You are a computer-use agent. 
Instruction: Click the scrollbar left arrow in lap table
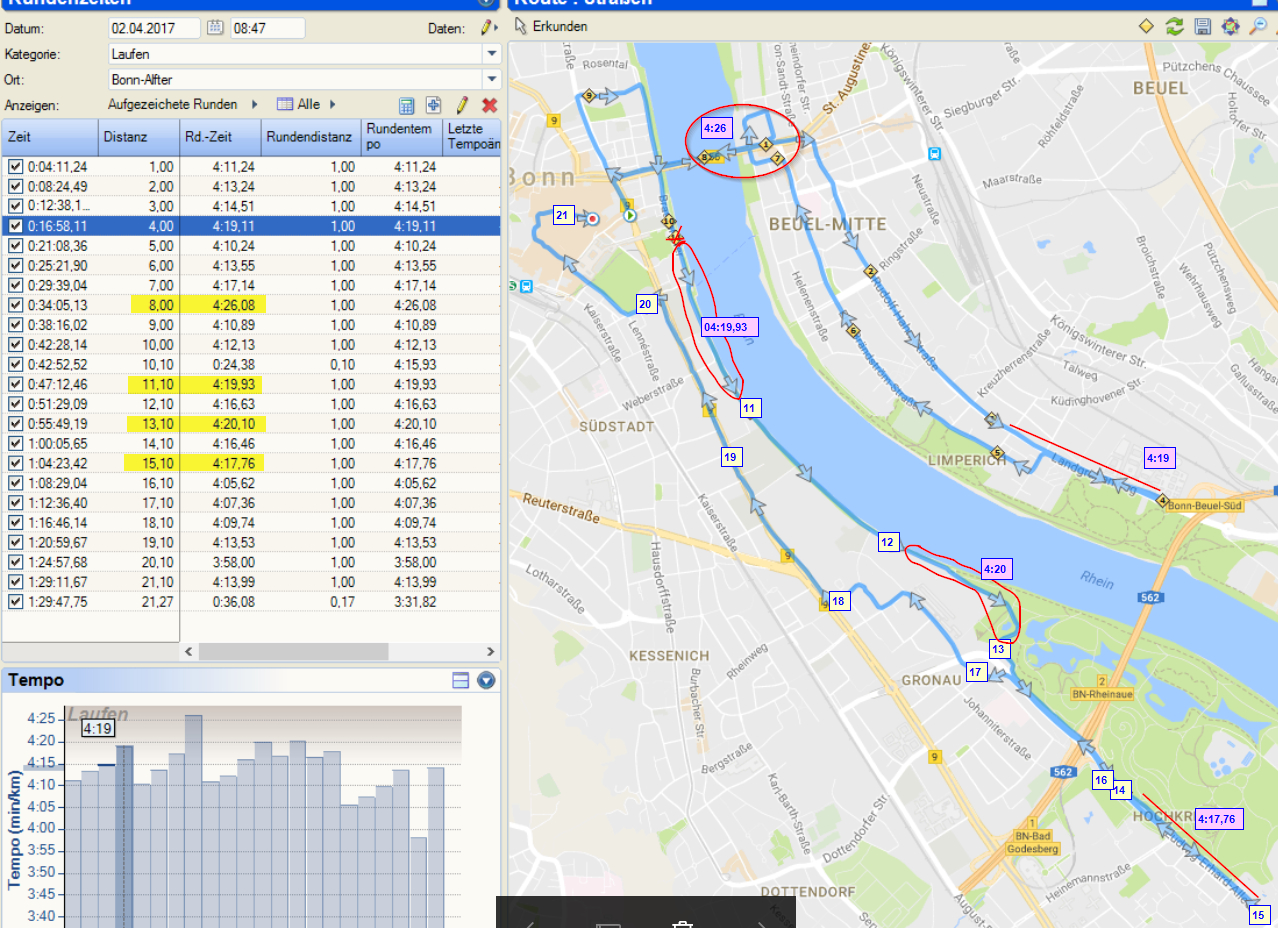(x=188, y=651)
